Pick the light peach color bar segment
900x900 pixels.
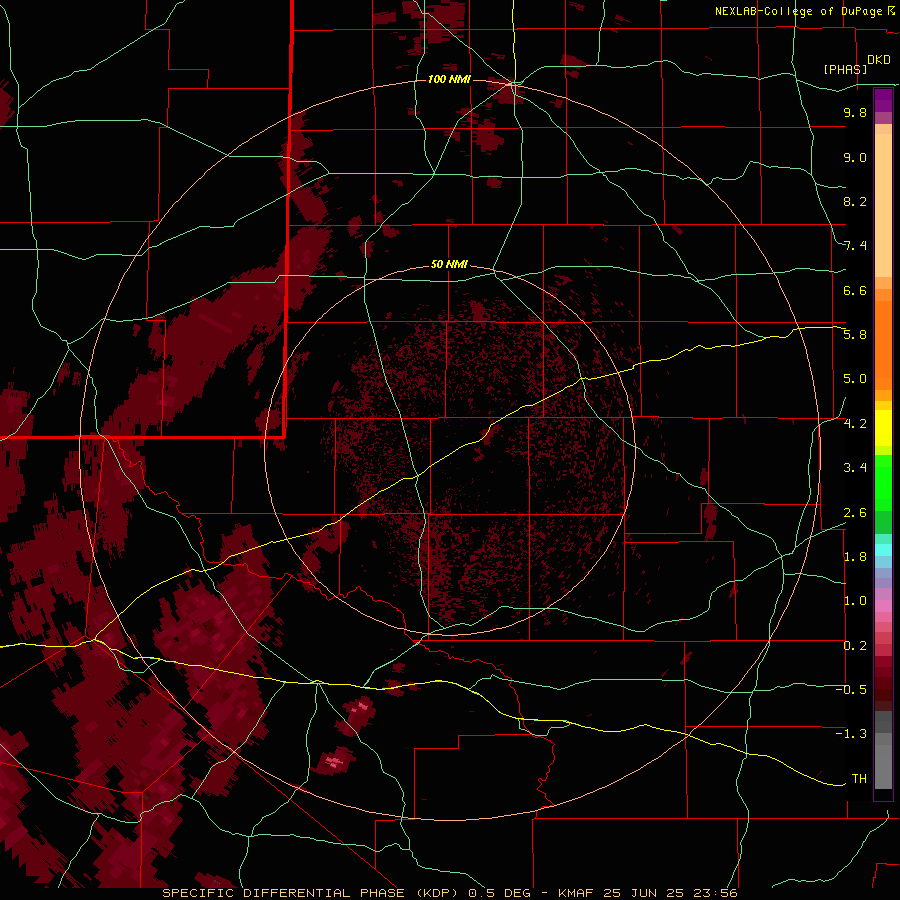[x=883, y=205]
